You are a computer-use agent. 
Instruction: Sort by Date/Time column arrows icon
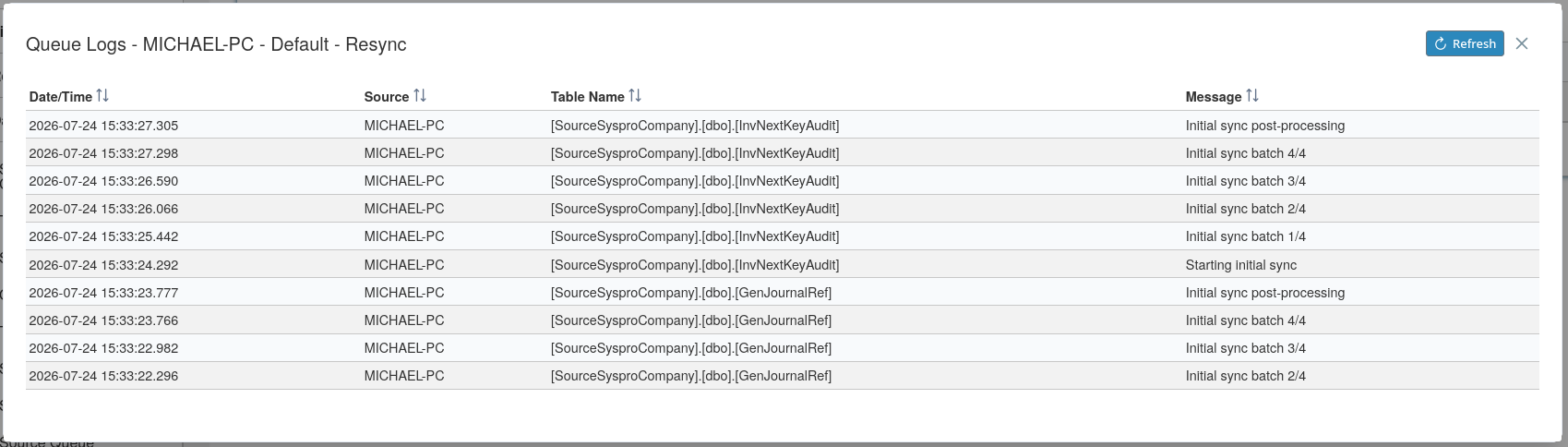pos(102,96)
